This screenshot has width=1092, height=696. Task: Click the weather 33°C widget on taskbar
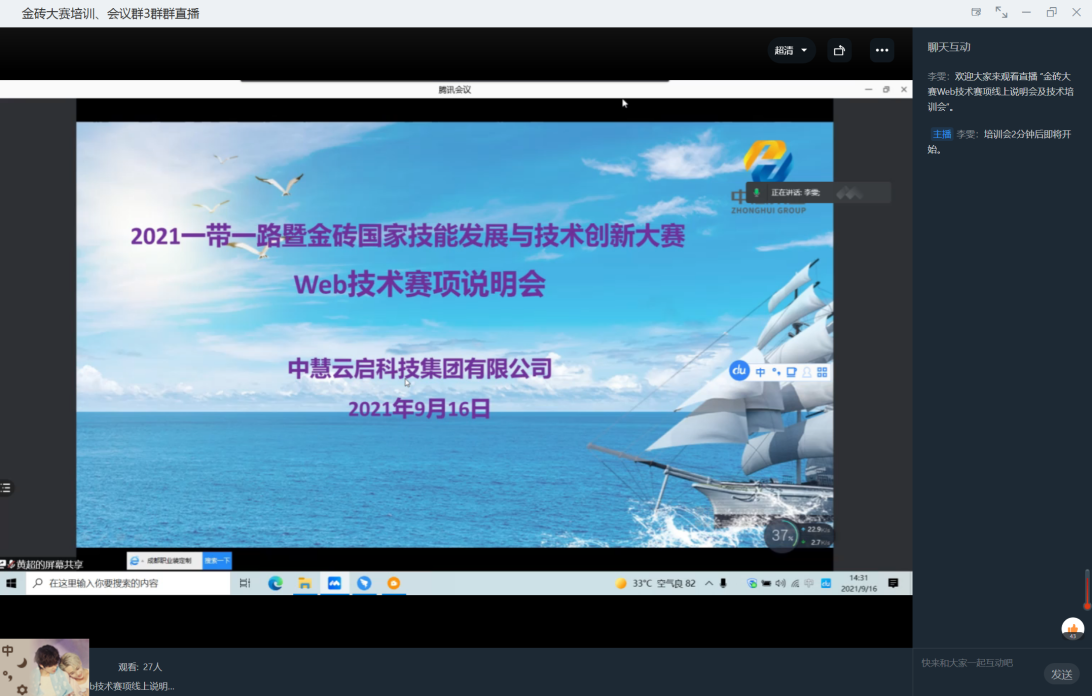(x=655, y=583)
